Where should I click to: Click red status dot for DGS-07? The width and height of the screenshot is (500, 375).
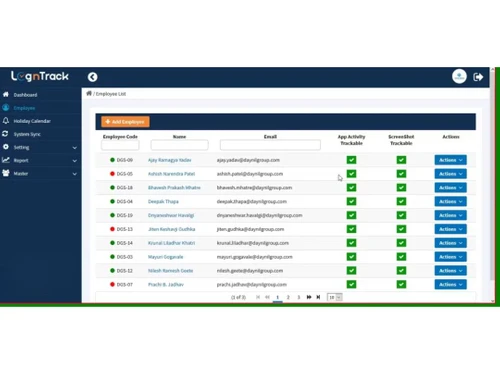[112, 284]
